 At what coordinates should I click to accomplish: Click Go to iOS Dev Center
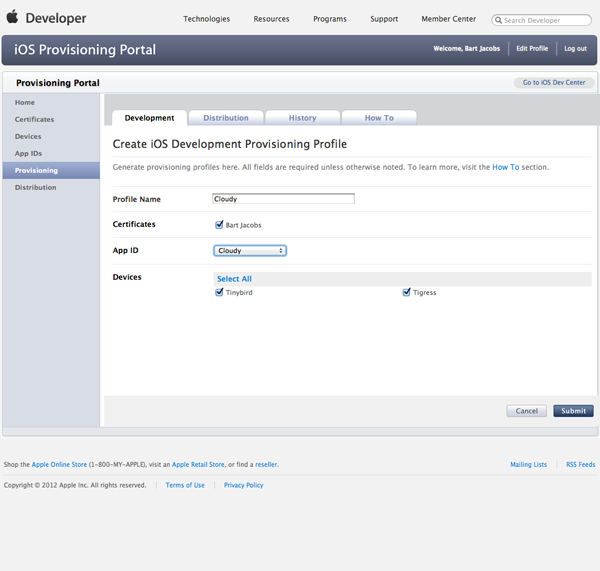(x=554, y=82)
